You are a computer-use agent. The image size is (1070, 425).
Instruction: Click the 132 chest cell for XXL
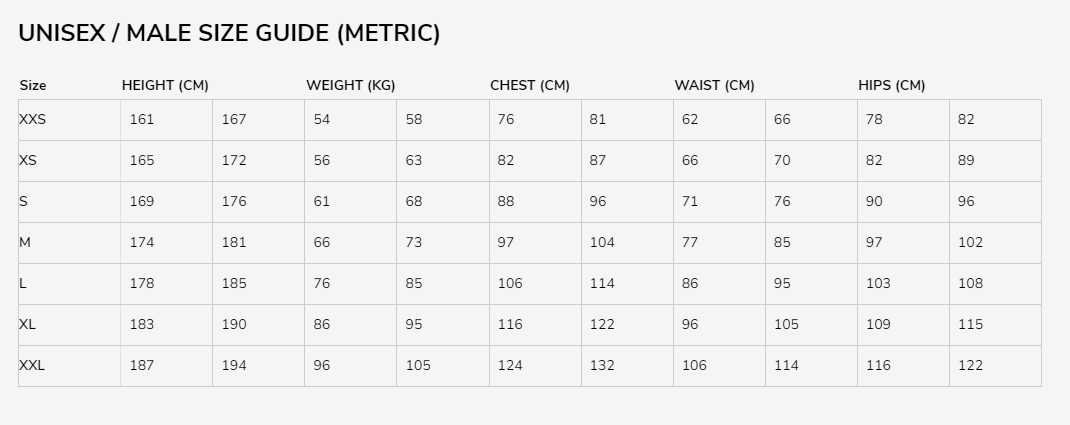point(602,365)
